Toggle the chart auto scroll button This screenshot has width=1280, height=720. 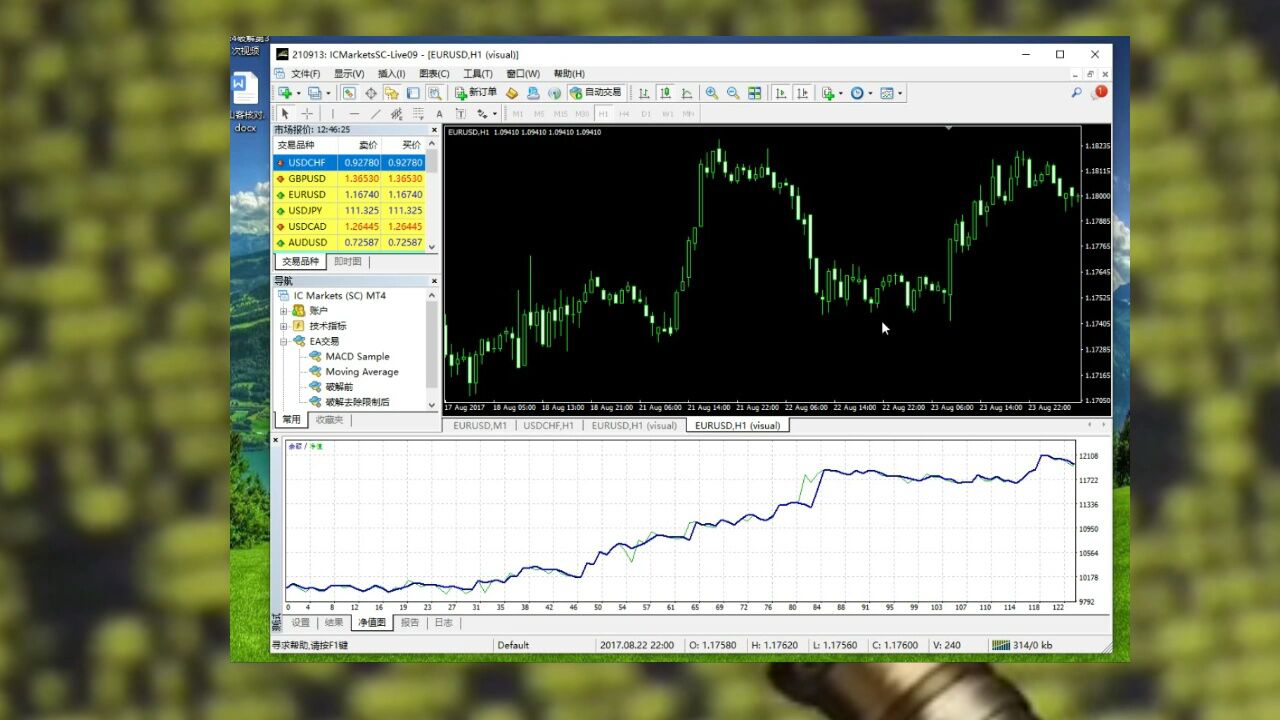(780, 93)
